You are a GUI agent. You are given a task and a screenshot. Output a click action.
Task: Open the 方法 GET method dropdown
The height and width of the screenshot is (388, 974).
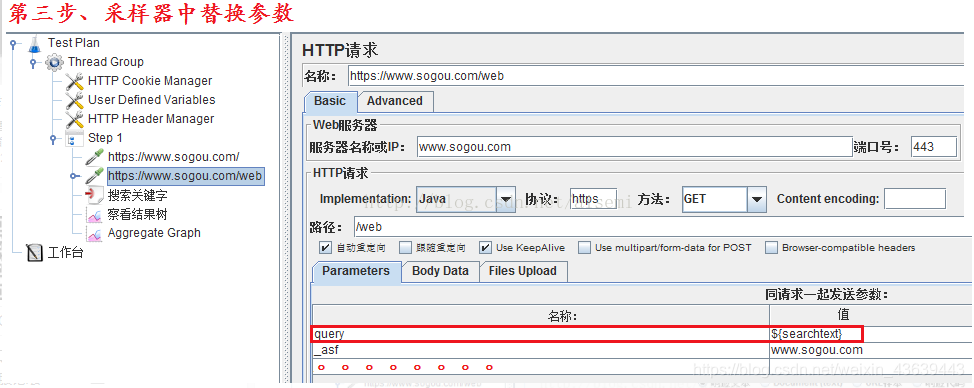(756, 199)
